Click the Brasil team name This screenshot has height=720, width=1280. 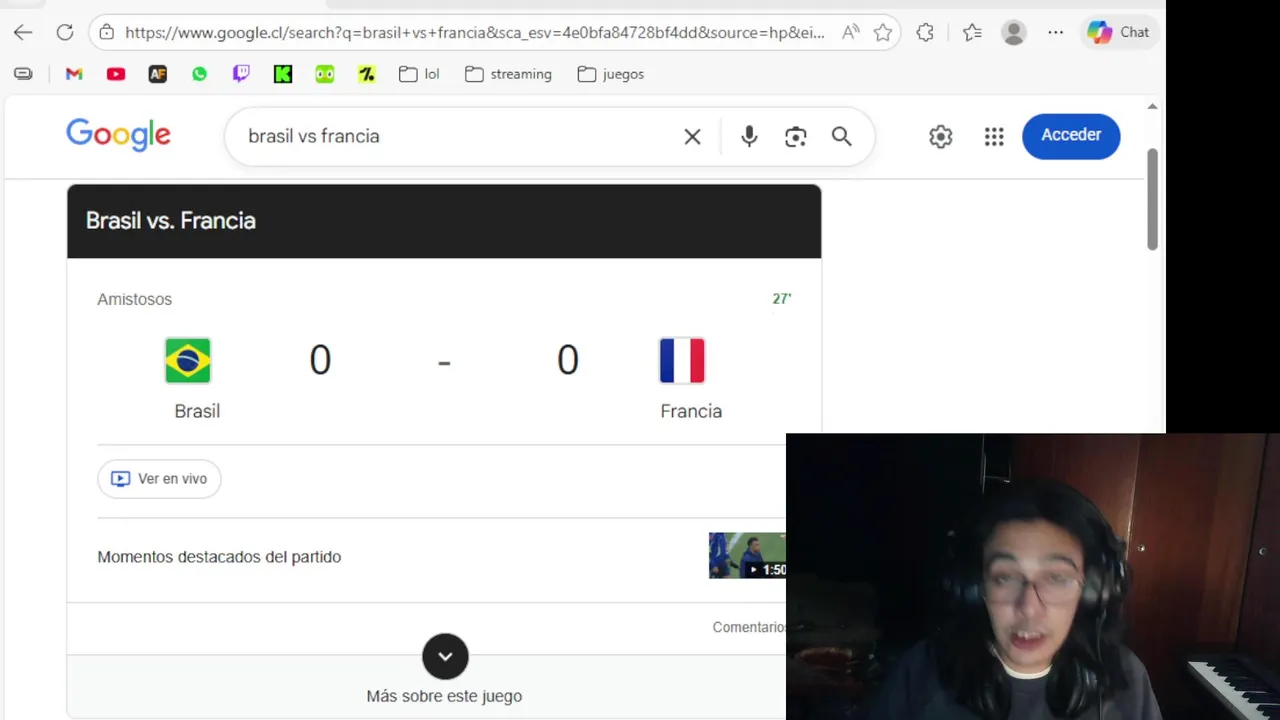pyautogui.click(x=197, y=411)
